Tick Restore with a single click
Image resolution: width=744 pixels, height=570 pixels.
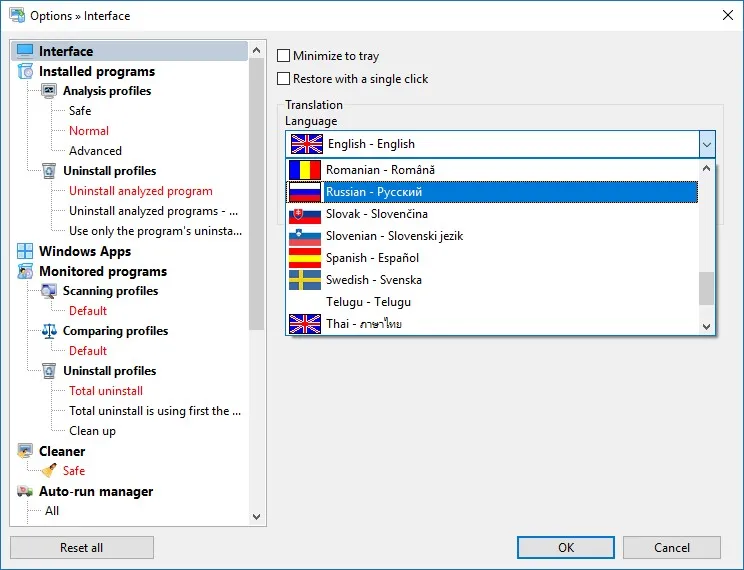(x=283, y=78)
